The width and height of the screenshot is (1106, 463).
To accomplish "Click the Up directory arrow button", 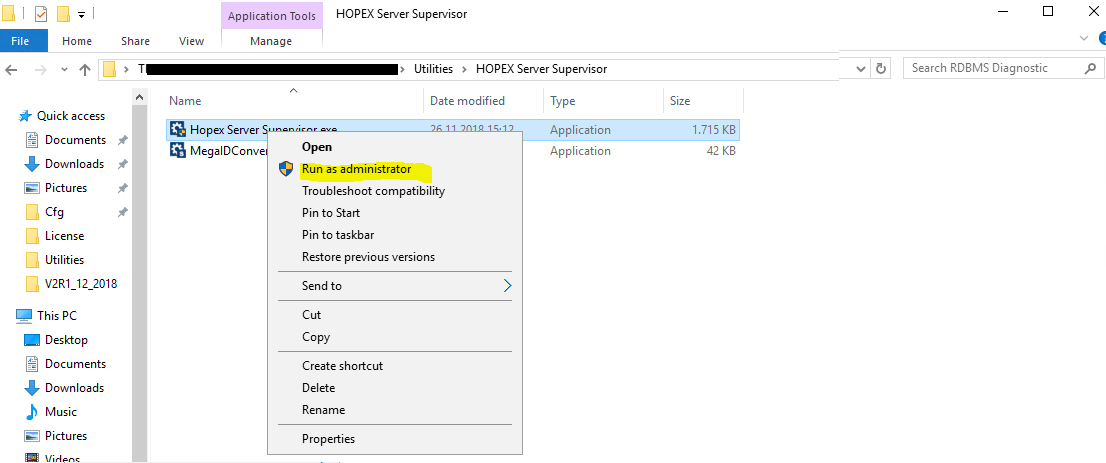I will (84, 69).
